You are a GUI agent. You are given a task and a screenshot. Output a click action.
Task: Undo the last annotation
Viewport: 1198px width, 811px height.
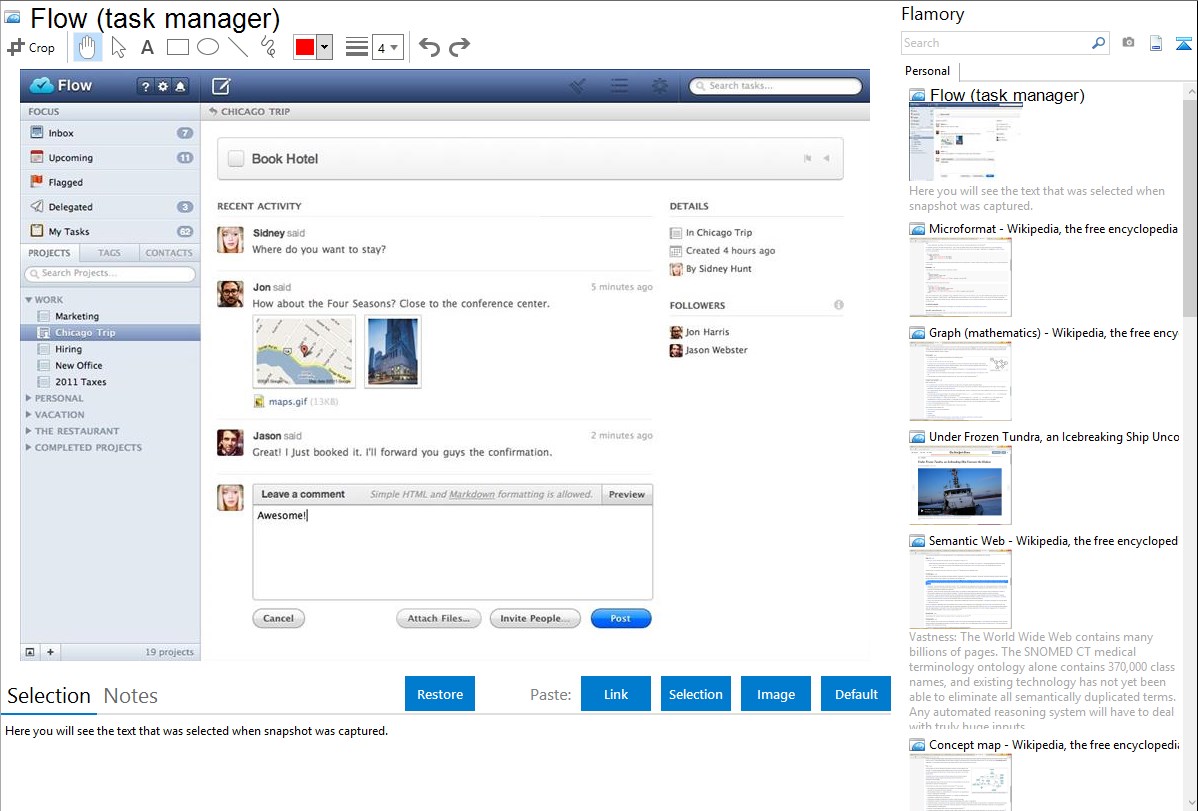click(x=429, y=47)
